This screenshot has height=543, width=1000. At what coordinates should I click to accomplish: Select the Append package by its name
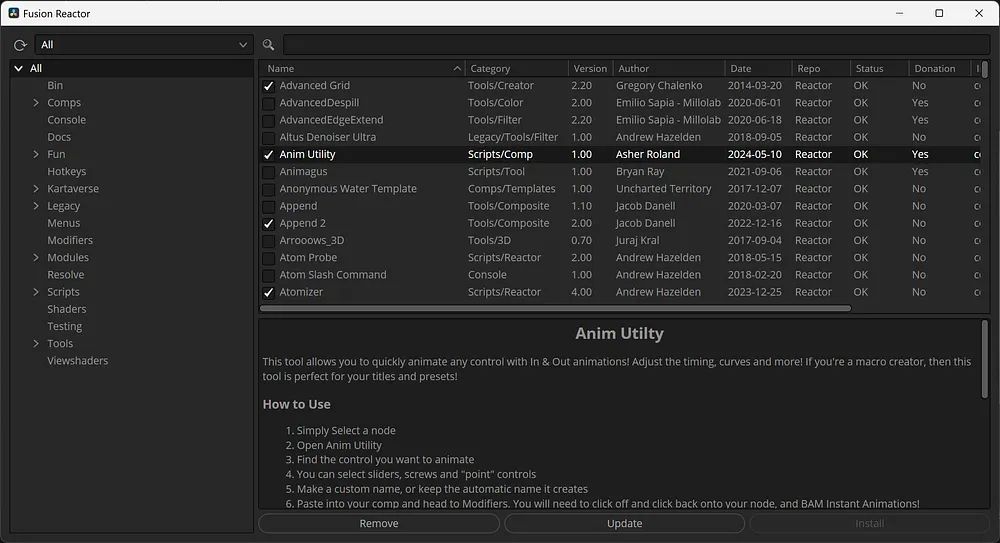298,206
